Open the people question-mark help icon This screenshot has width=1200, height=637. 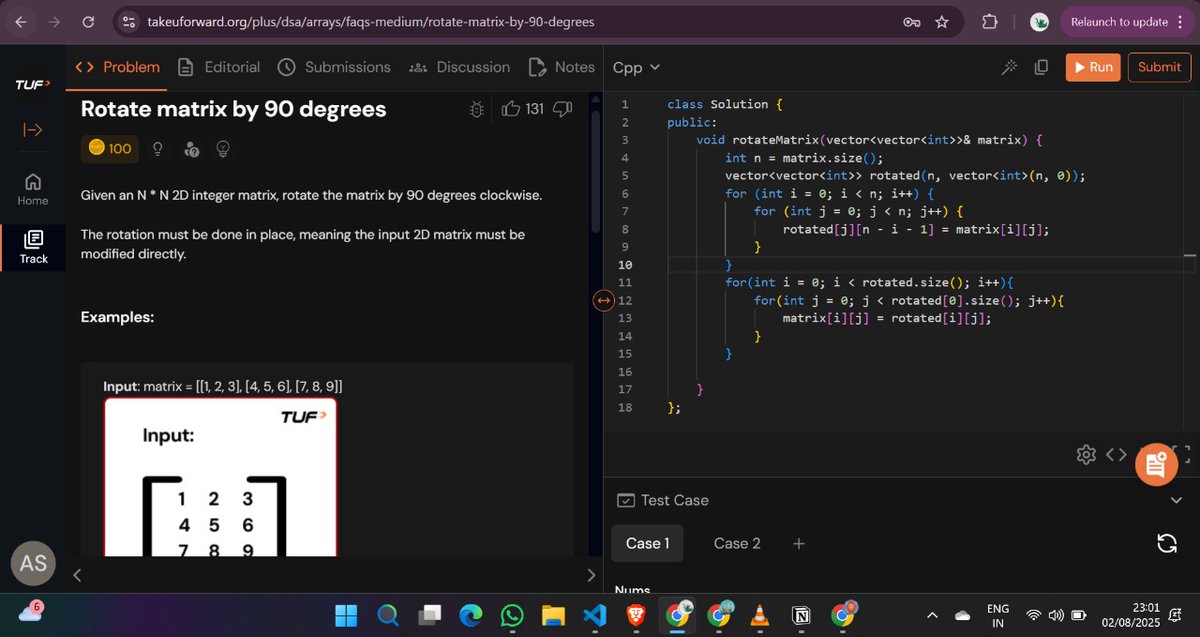point(192,149)
